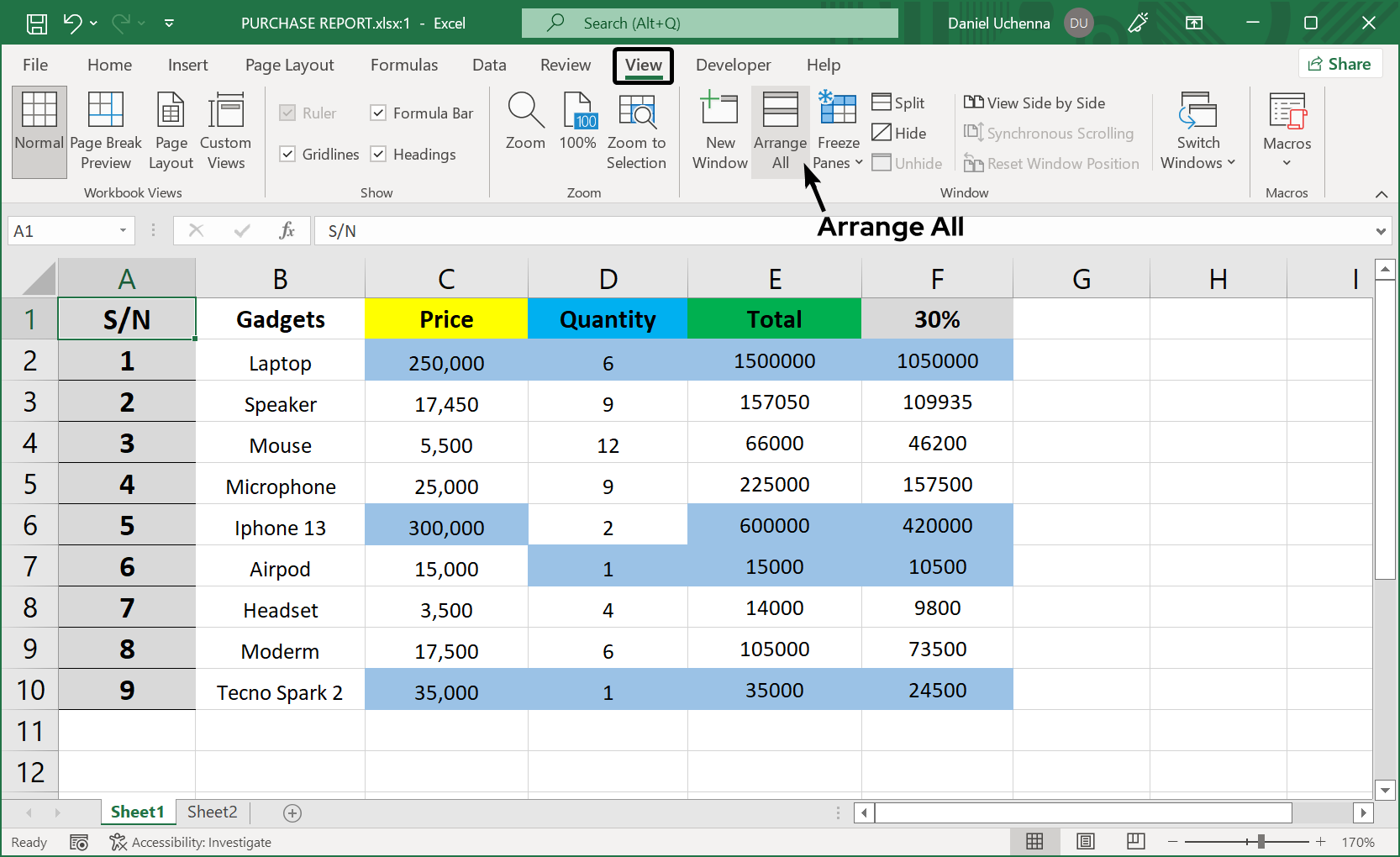Uncheck the Gridlines checkbox
The image size is (1400, 857).
click(x=288, y=154)
